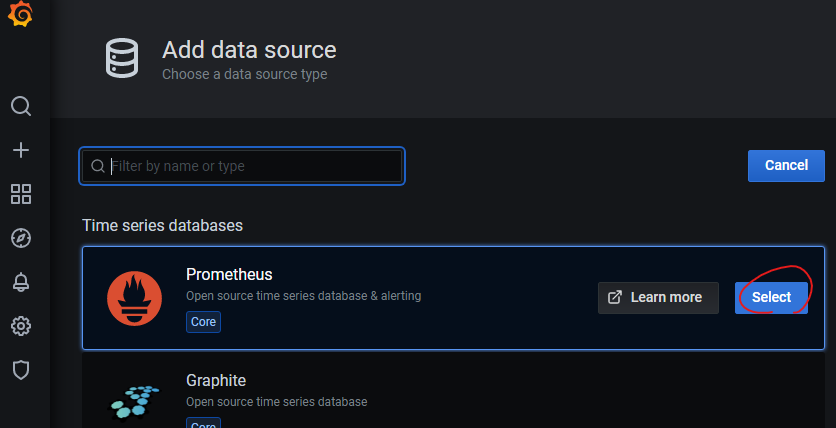Screen dimensions: 836x428
Task: Click the magnifier icon in the filter box
Action: pos(98,166)
